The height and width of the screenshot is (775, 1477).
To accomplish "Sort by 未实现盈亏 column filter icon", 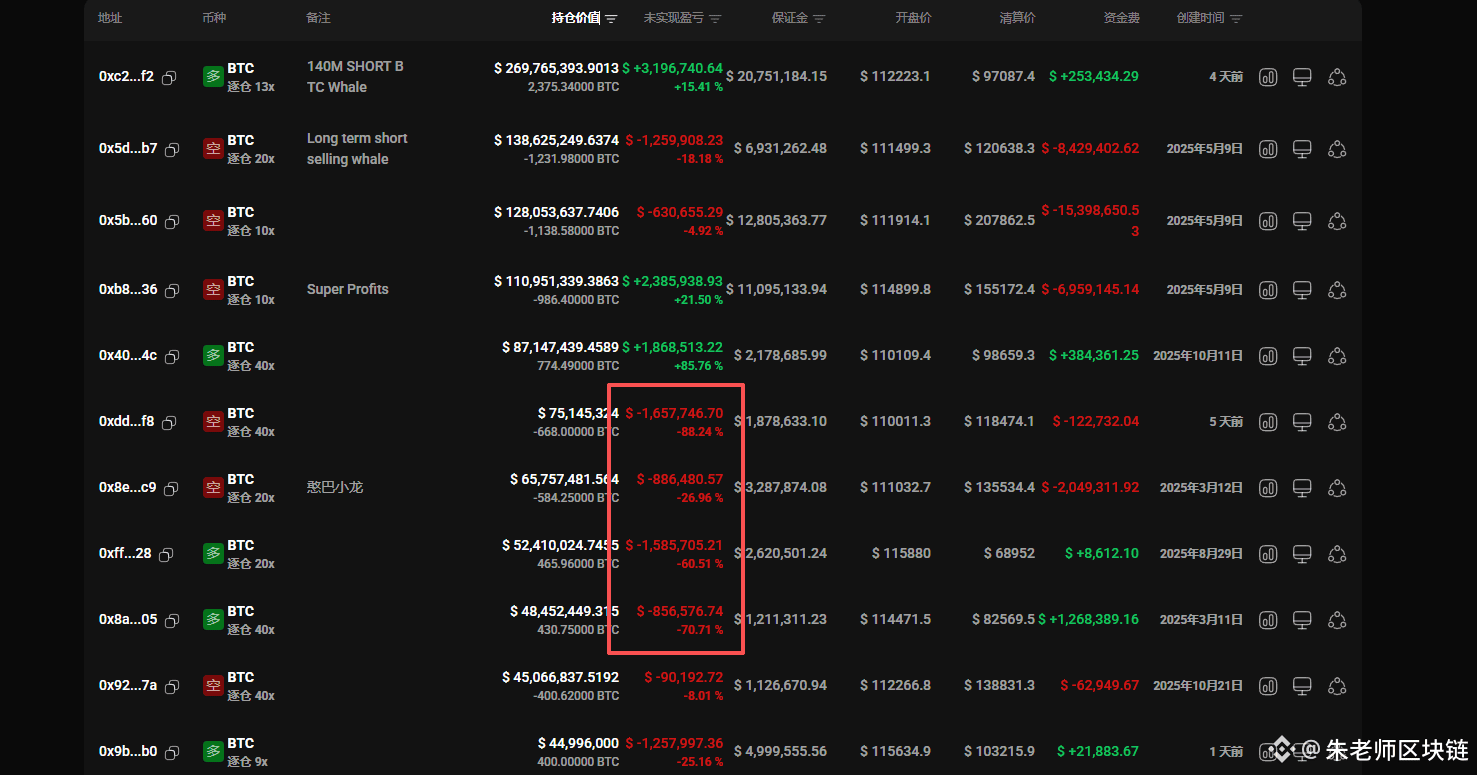I will (715, 19).
